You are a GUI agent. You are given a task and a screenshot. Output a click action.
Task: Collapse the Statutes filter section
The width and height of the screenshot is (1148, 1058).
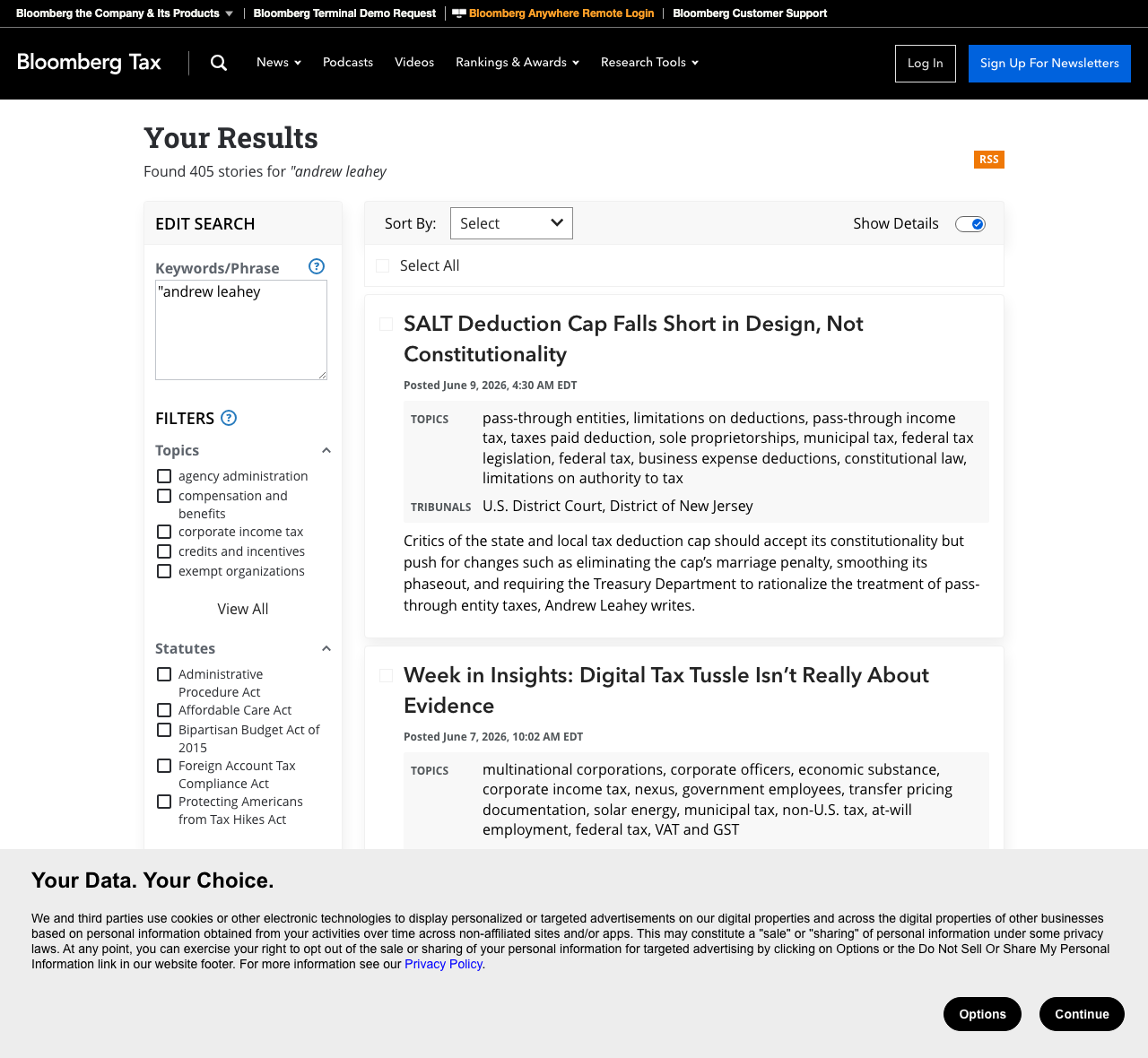[326, 649]
